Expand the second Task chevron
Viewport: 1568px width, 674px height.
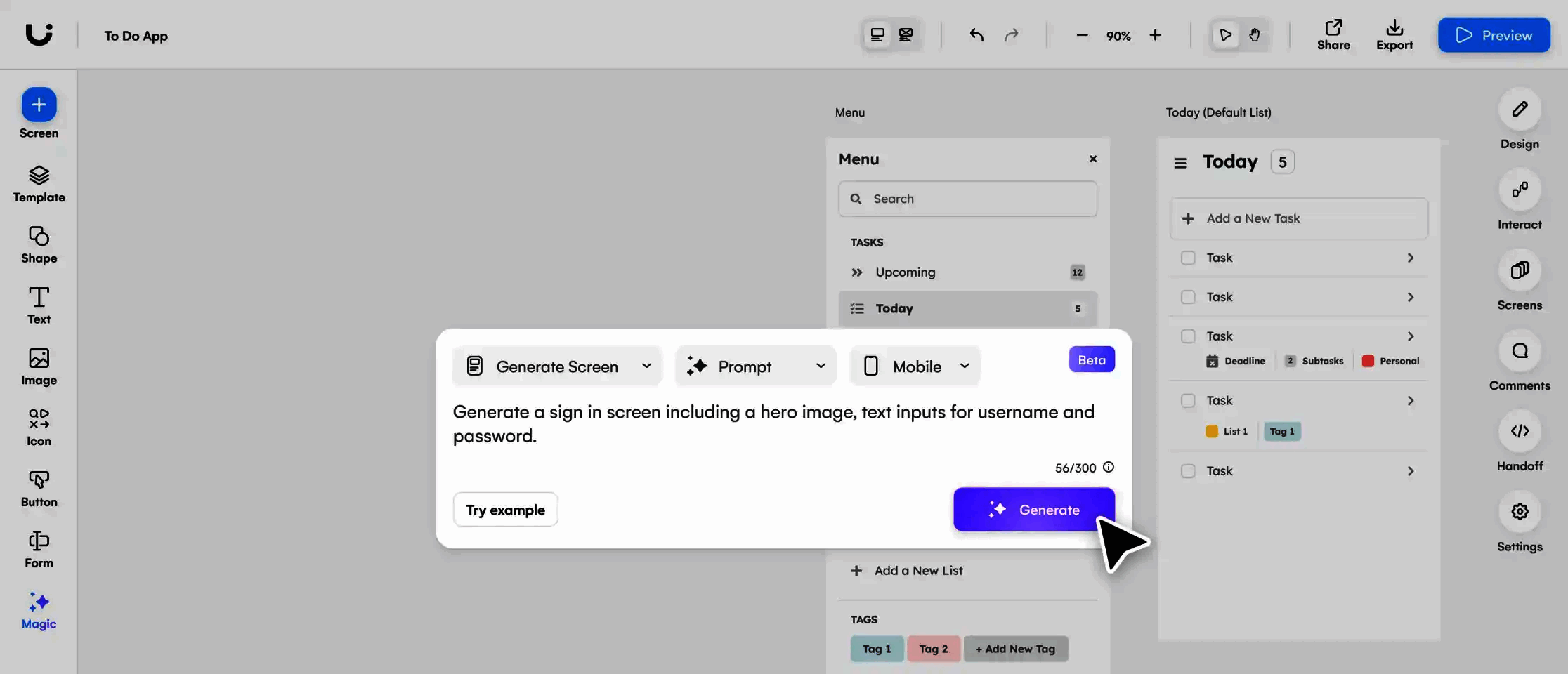point(1411,298)
